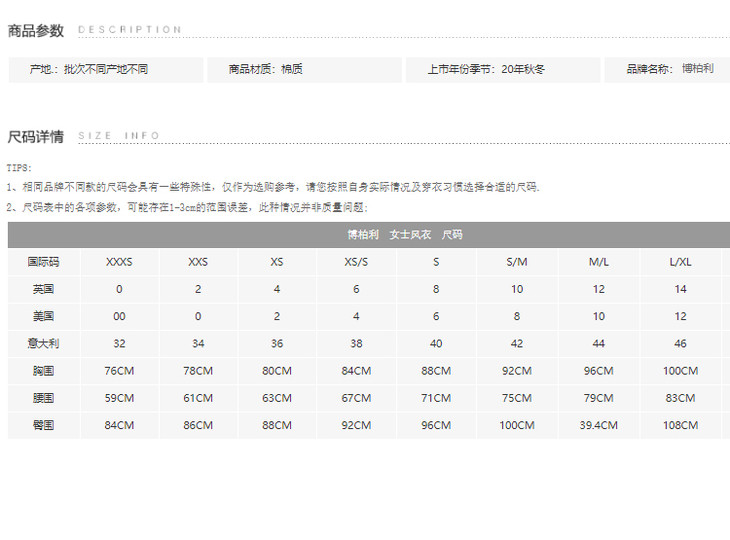Click the 博柏利 女士风衣 尺码 table header

[404, 235]
